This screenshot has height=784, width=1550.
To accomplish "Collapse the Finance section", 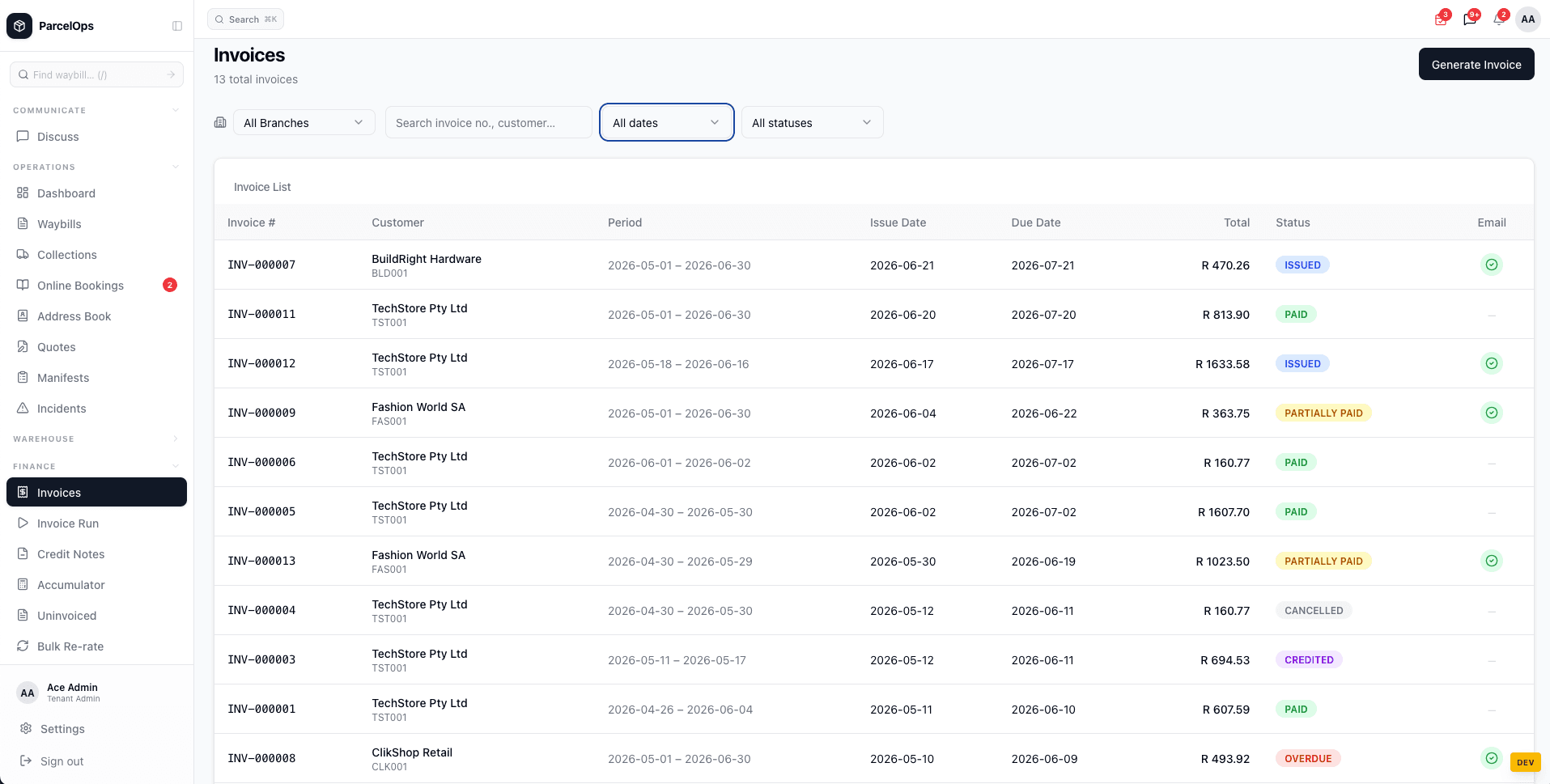I will click(x=176, y=466).
